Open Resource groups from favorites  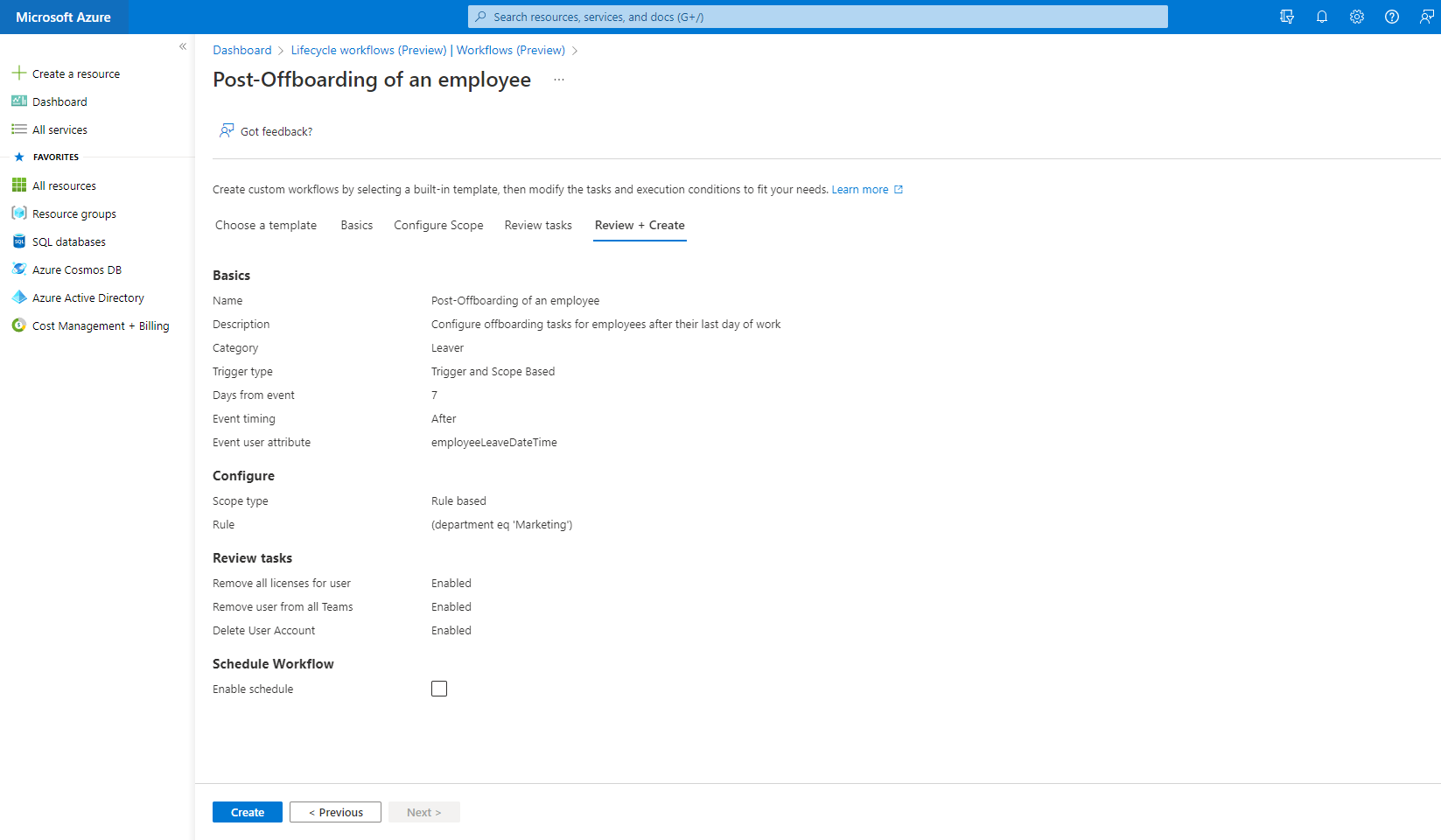(74, 214)
